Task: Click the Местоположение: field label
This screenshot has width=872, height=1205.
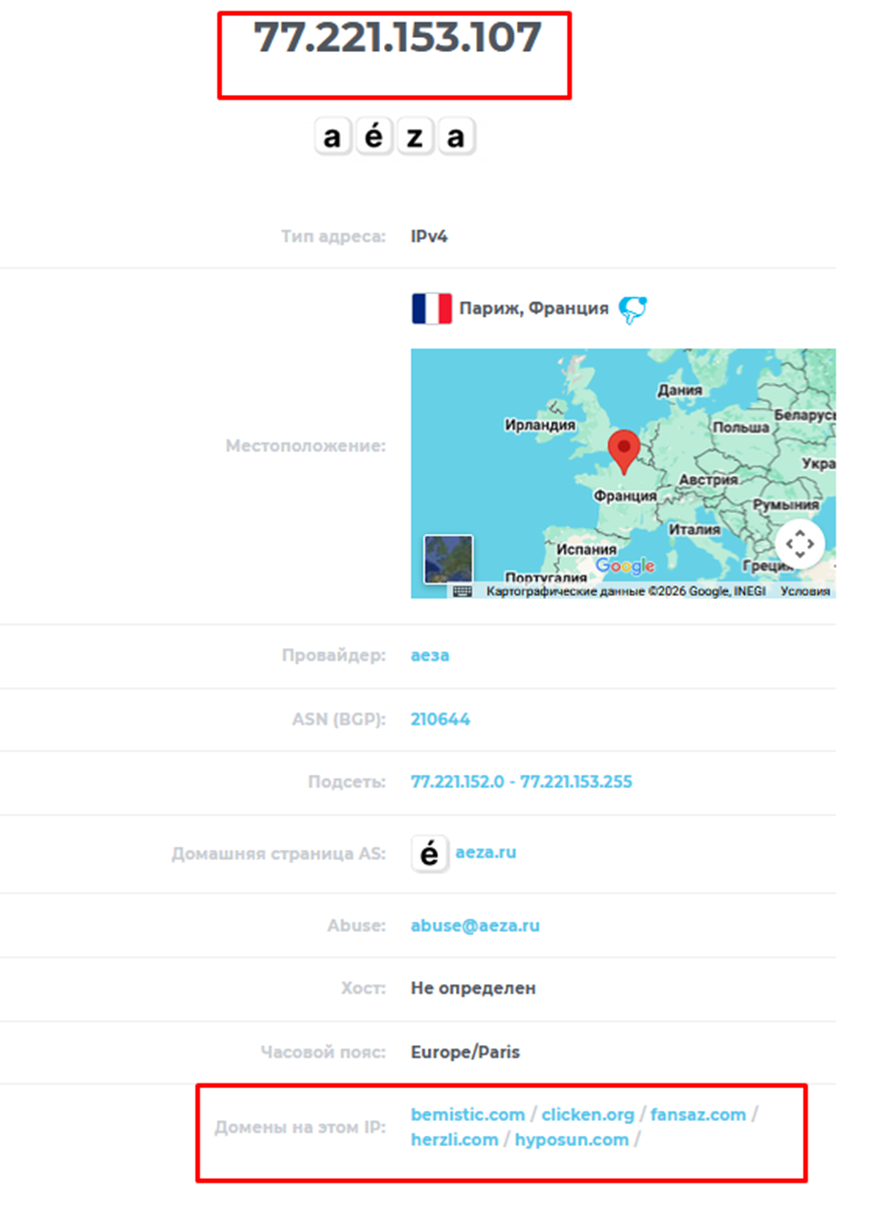Action: (305, 446)
